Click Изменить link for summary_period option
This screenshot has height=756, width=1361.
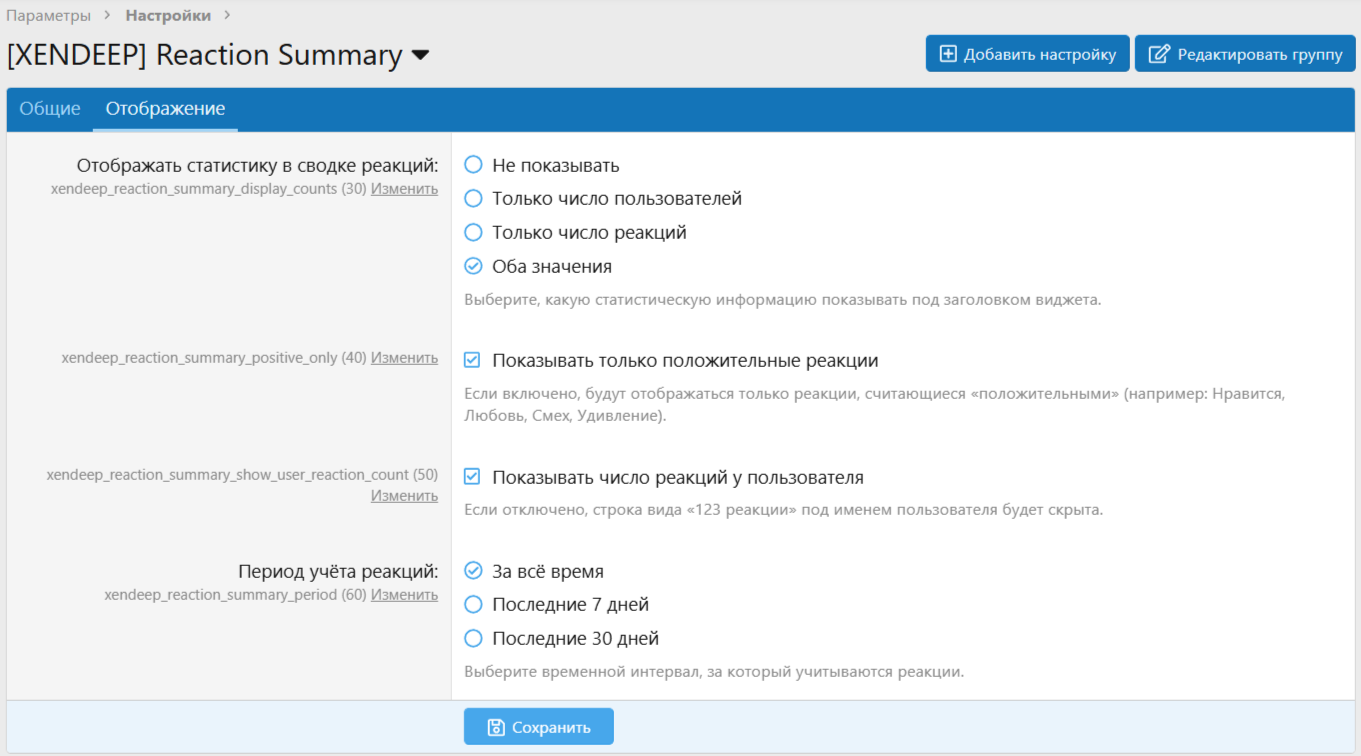click(404, 594)
